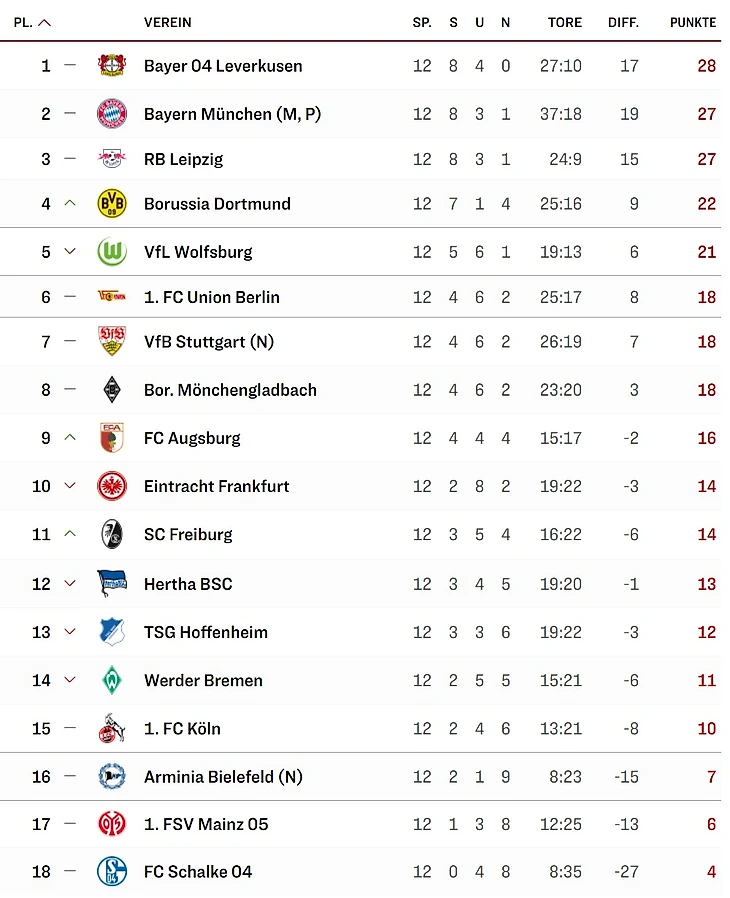The image size is (730, 898).
Task: Click the Bayer 04 Leverkusen club crest
Action: pyautogui.click(x=112, y=66)
